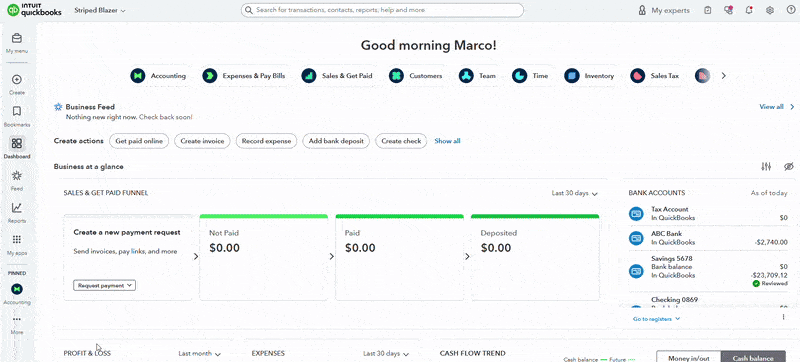The height and width of the screenshot is (362, 800).
Task: Open the Not Paid funnel card
Action: tap(263, 257)
